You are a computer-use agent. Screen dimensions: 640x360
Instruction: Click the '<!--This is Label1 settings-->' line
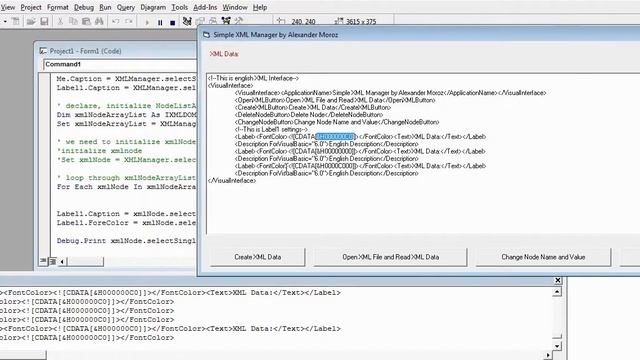tap(271, 129)
